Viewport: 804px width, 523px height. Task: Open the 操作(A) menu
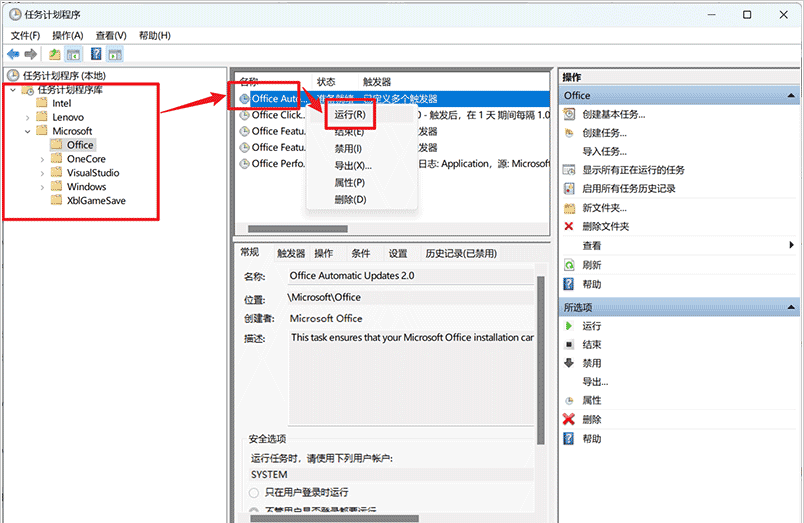68,35
